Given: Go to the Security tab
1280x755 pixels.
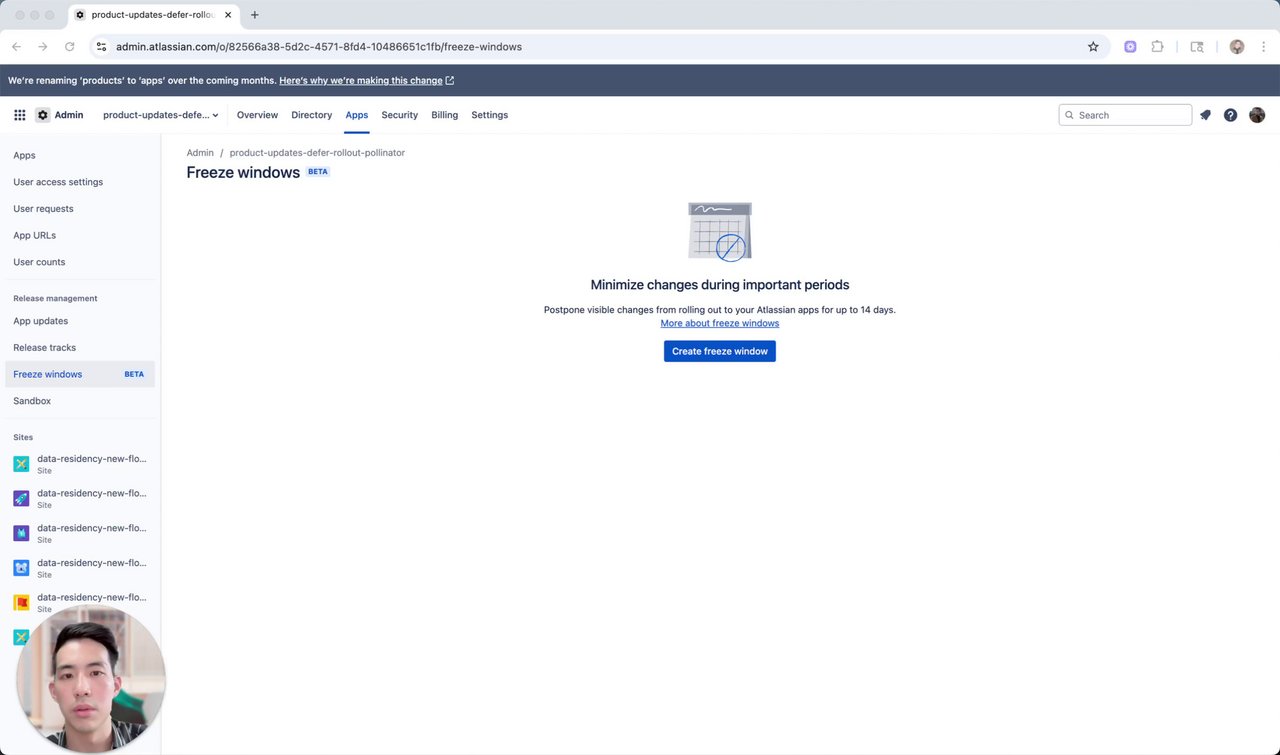Looking at the screenshot, I should pyautogui.click(x=399, y=115).
